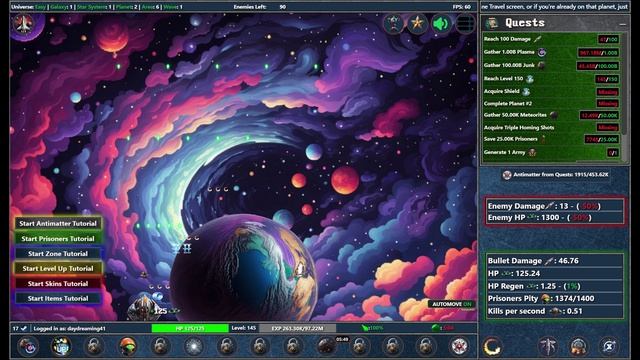Click the circular X icon in the bottom right
Viewport: 640px width, 360px height.
point(609,347)
